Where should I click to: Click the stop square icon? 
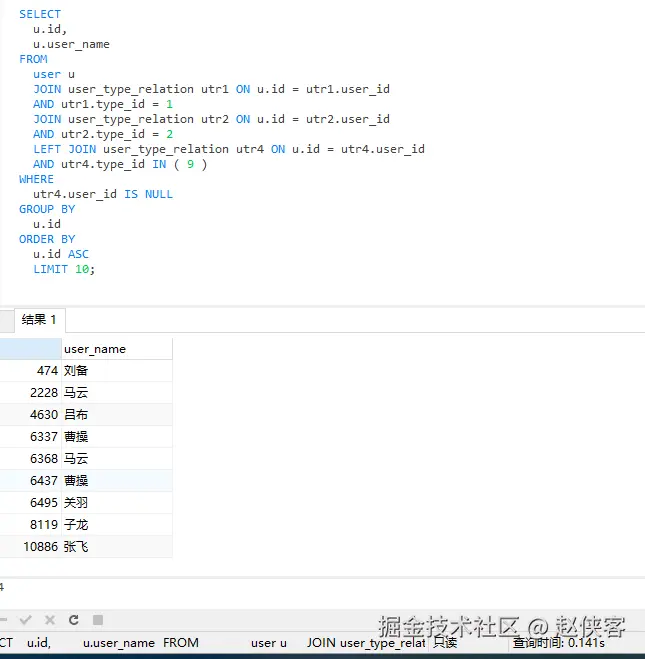coord(98,620)
